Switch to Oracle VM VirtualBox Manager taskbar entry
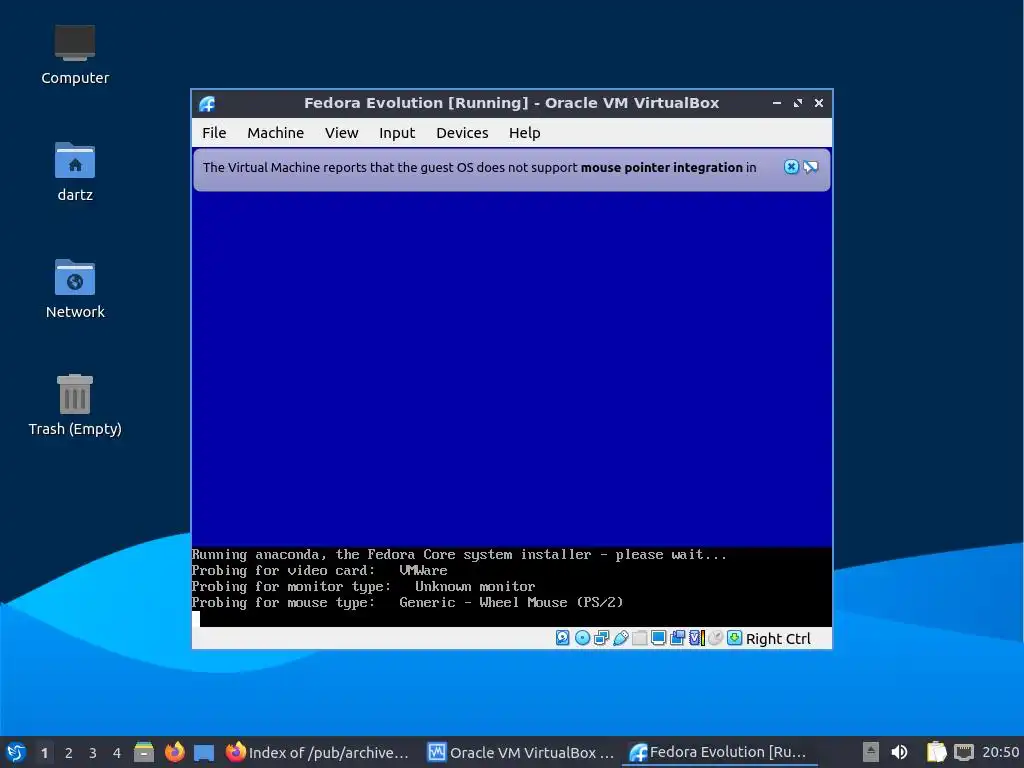 pyautogui.click(x=520, y=752)
